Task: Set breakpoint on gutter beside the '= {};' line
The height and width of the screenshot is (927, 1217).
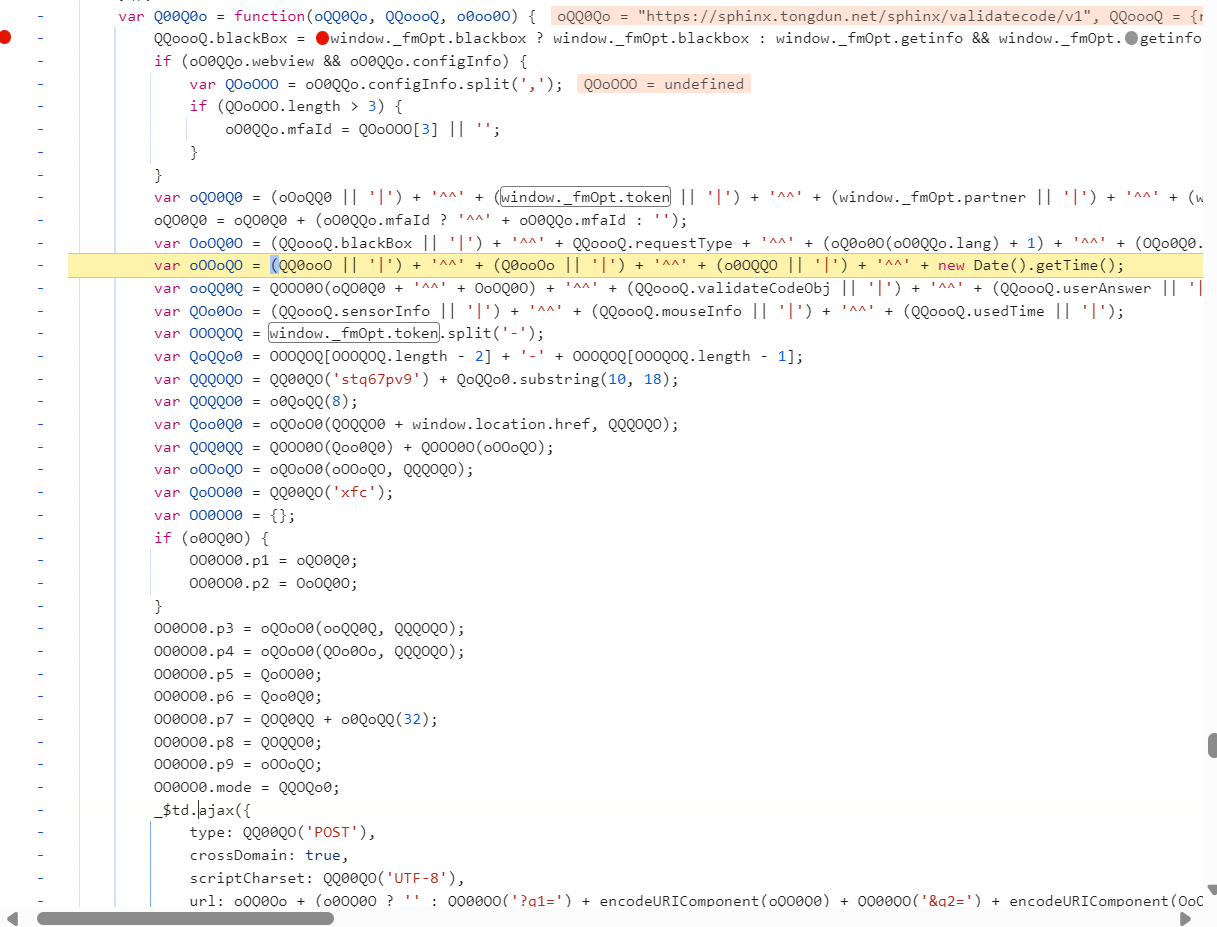Action: click(x=40, y=515)
